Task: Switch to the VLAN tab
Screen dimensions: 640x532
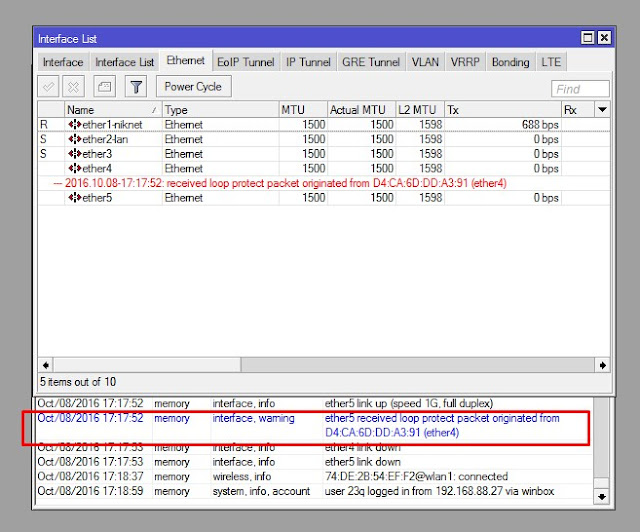Action: (x=425, y=62)
